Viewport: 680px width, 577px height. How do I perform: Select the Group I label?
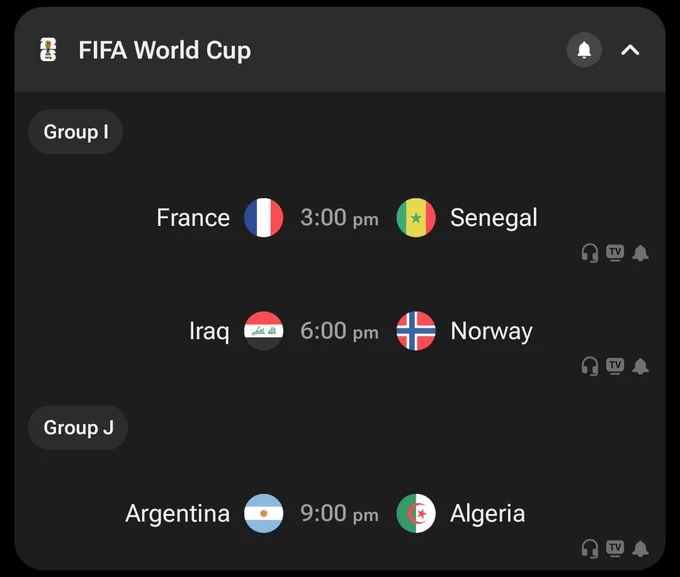[x=75, y=132]
